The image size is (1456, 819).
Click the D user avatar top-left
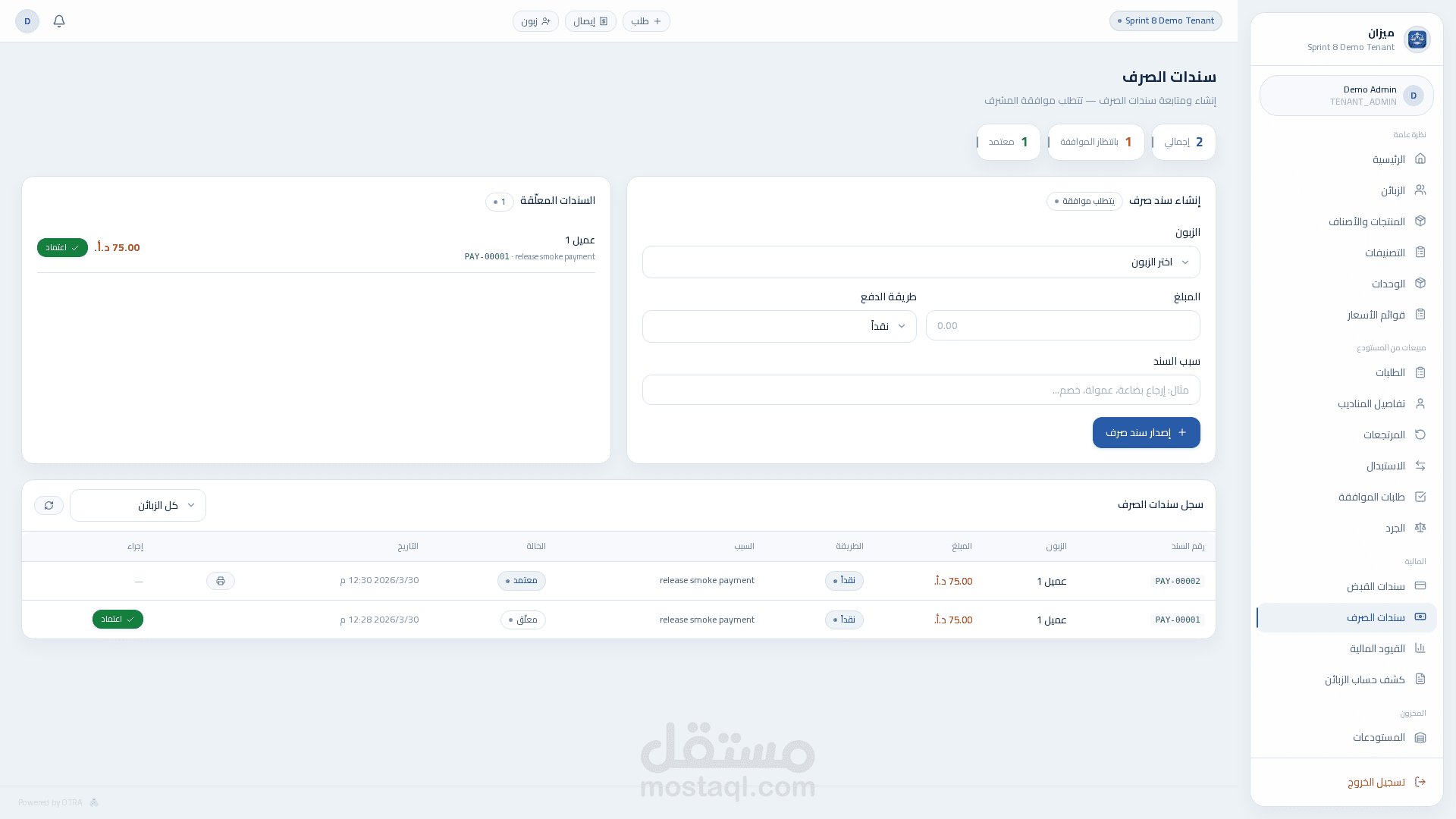27,21
